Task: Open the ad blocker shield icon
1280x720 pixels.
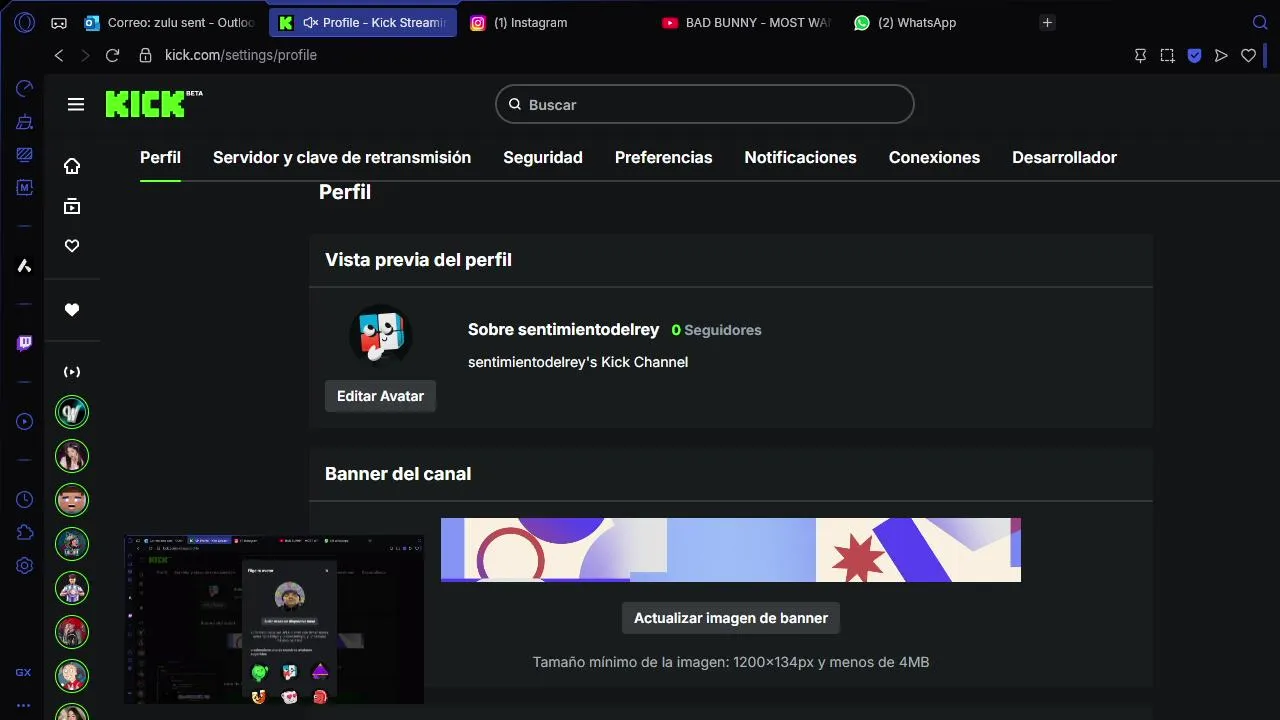Action: pos(1194,56)
